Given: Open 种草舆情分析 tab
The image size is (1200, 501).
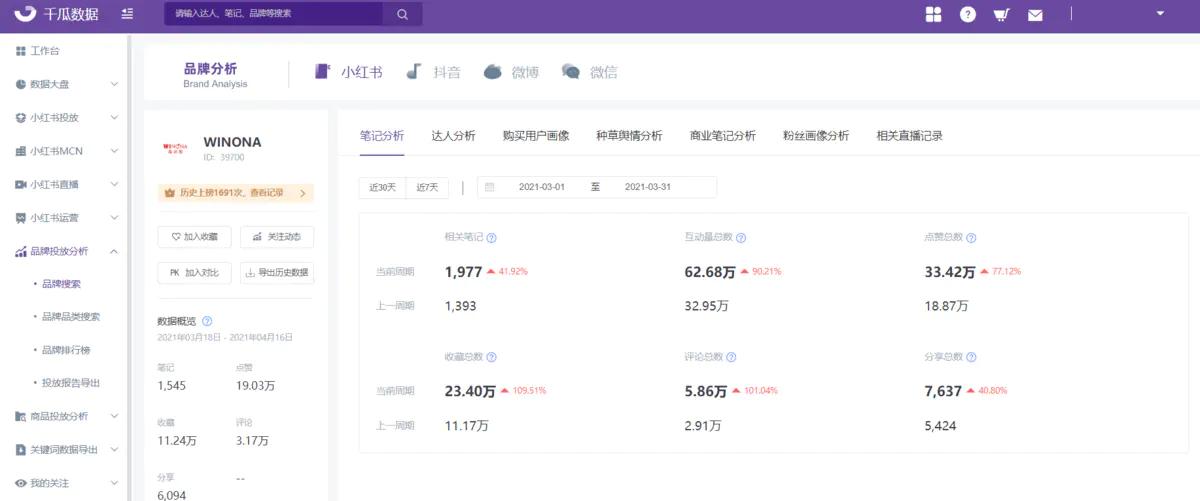Looking at the screenshot, I should 629,136.
